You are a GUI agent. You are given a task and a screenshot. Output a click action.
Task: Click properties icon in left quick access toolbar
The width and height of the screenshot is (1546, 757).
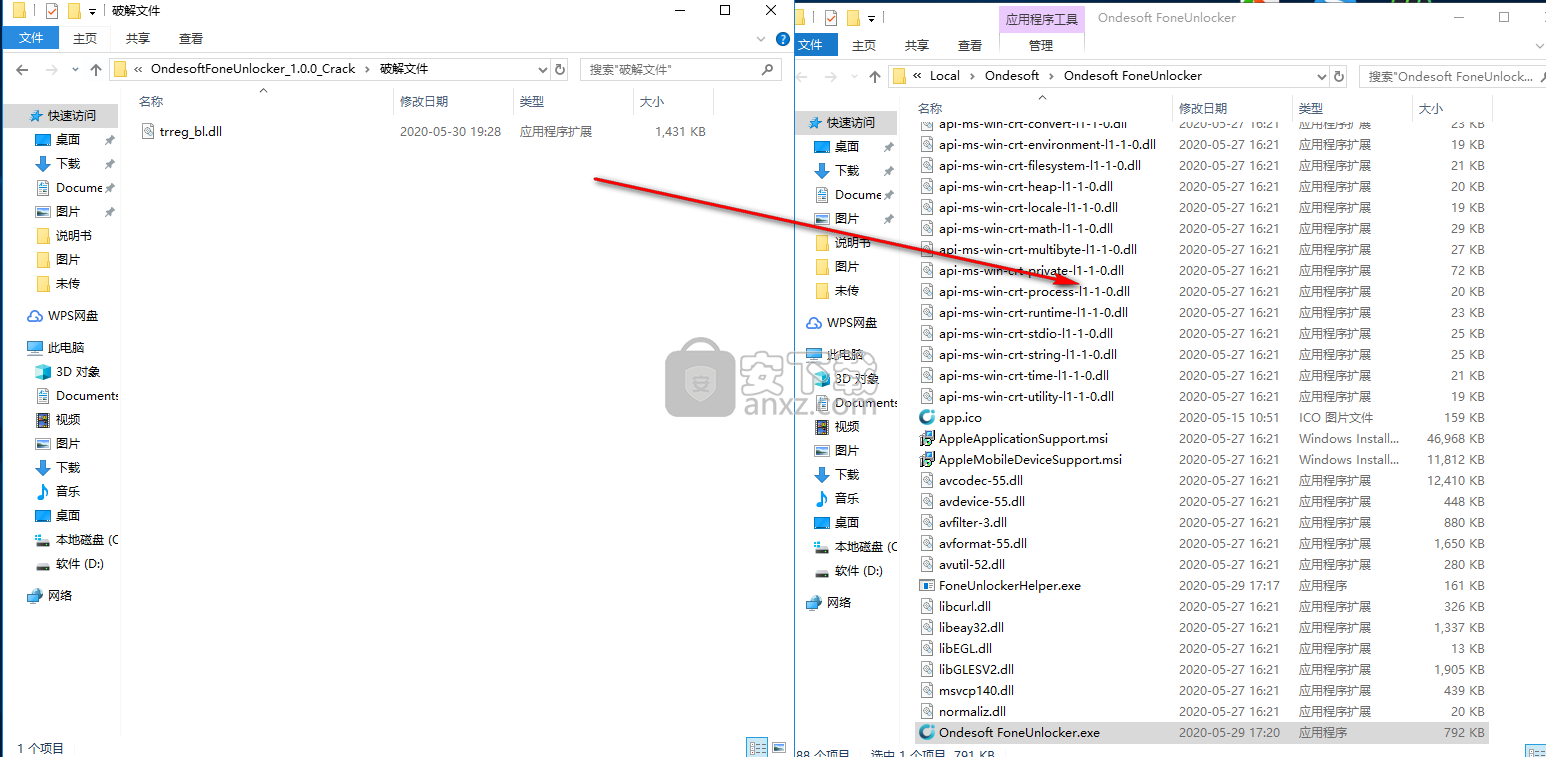[53, 11]
